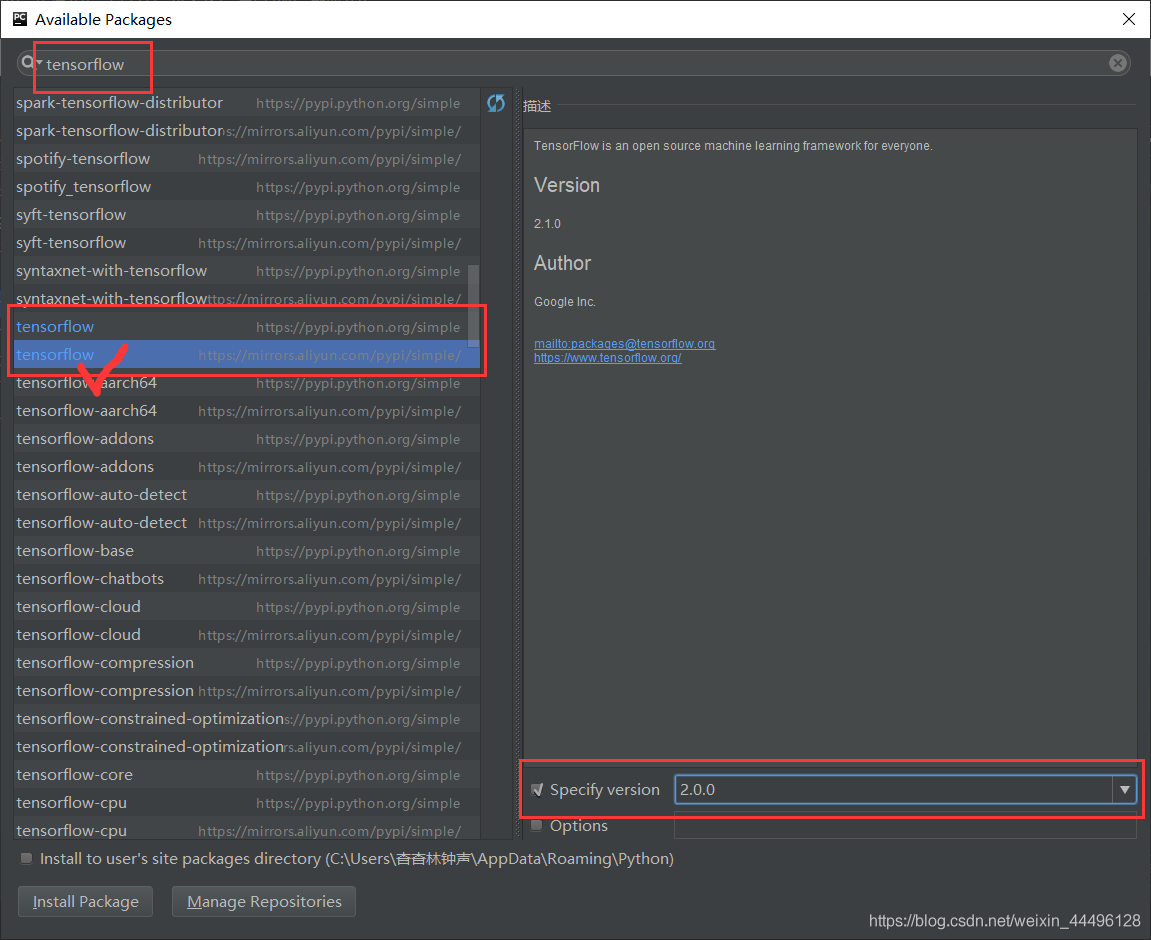Open the version dropdown arrow
The width and height of the screenshot is (1151, 940).
click(x=1125, y=790)
